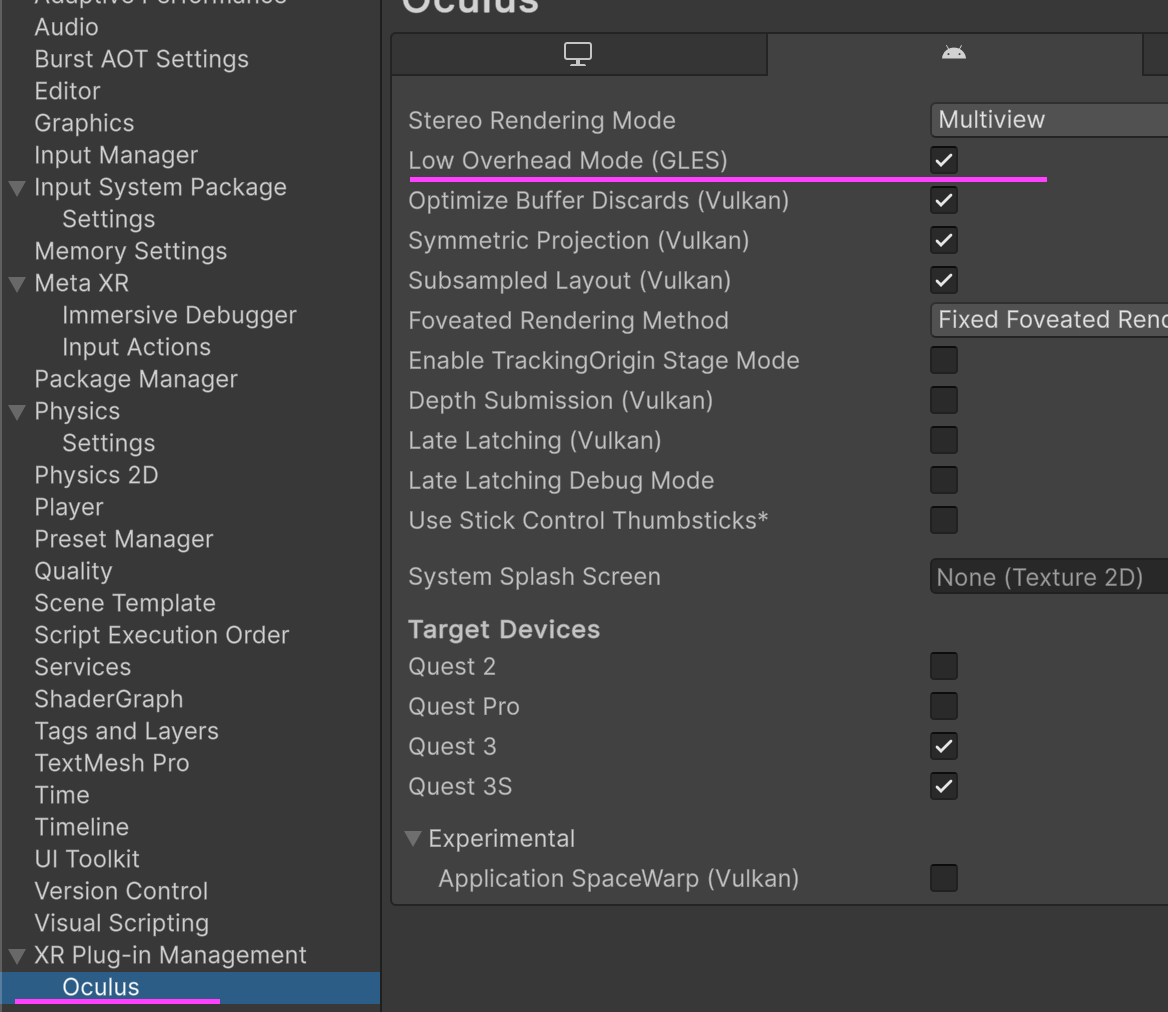Switch to the Android platform tab
1168x1012 pixels.
tap(954, 54)
